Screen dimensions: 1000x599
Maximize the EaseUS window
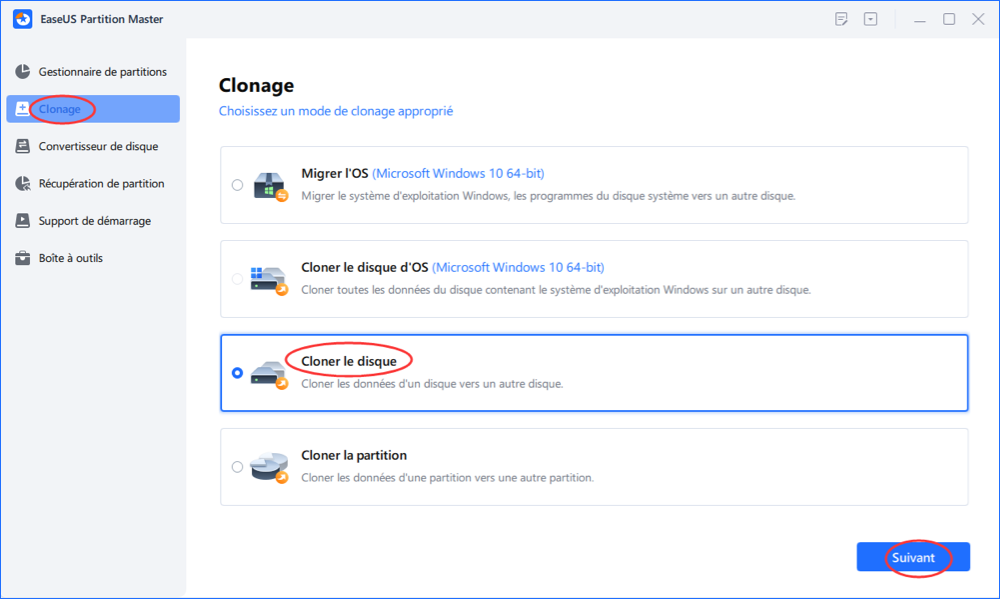click(x=949, y=19)
